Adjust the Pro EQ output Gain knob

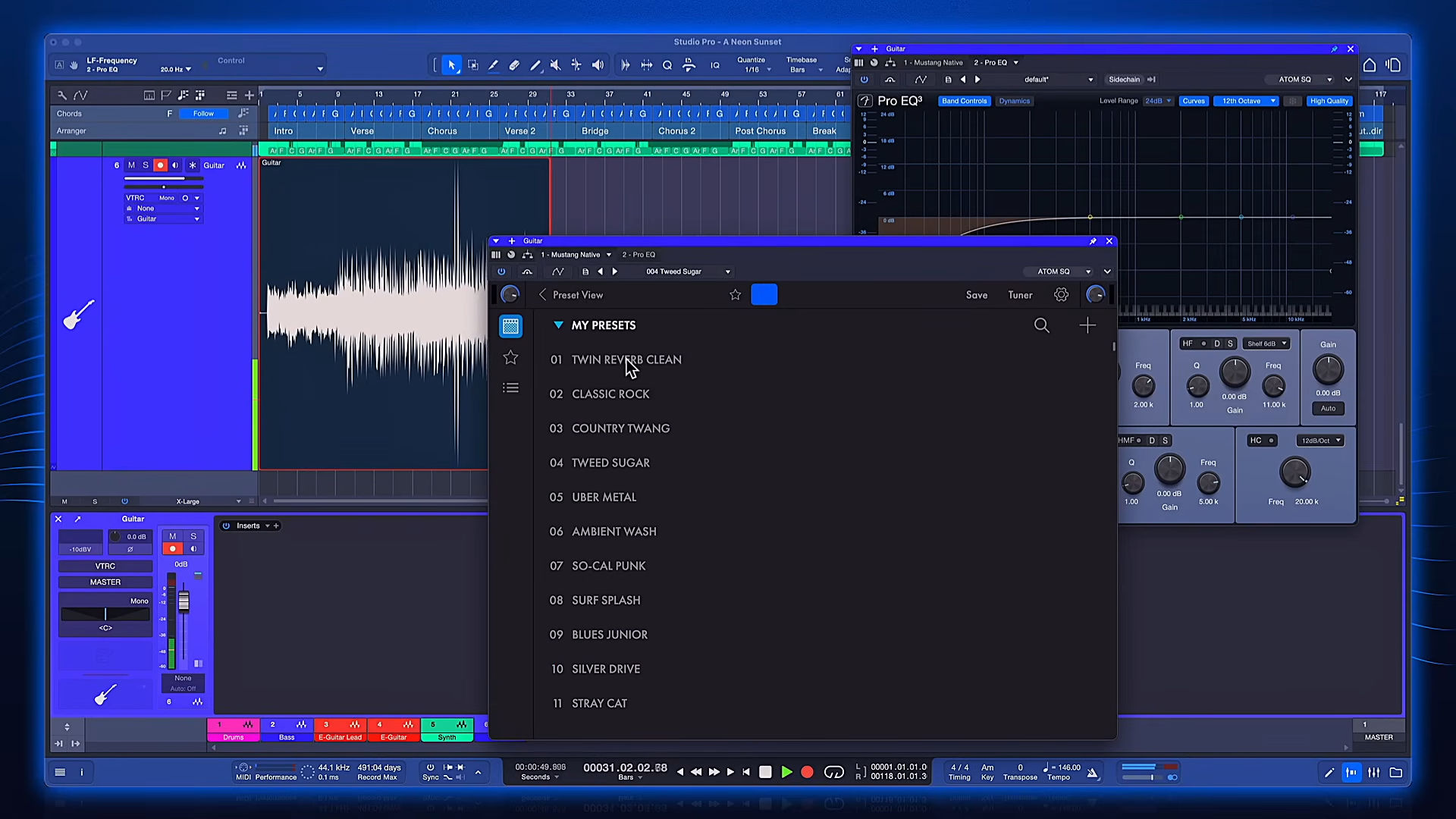(1328, 370)
